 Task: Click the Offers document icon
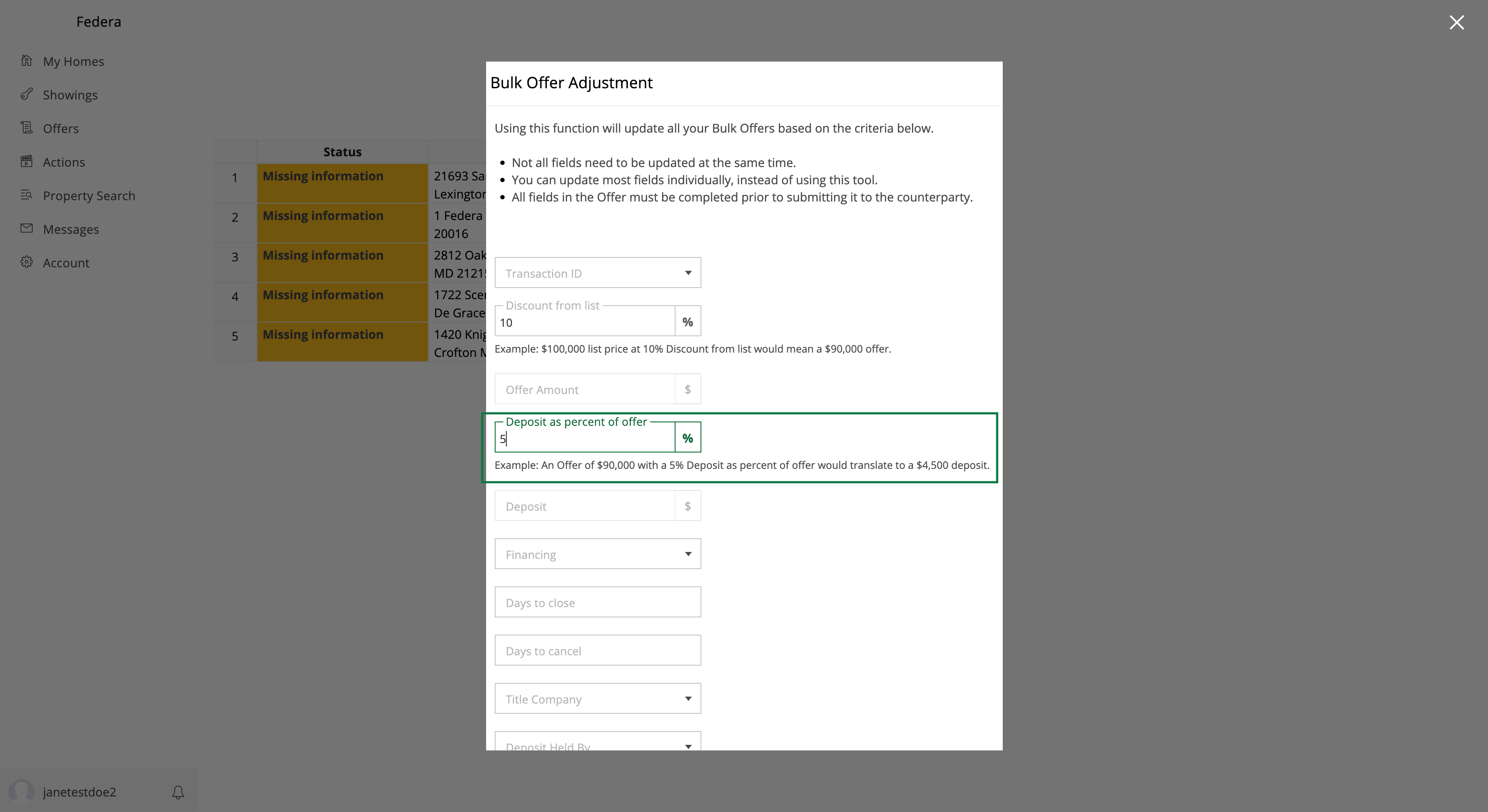click(27, 127)
